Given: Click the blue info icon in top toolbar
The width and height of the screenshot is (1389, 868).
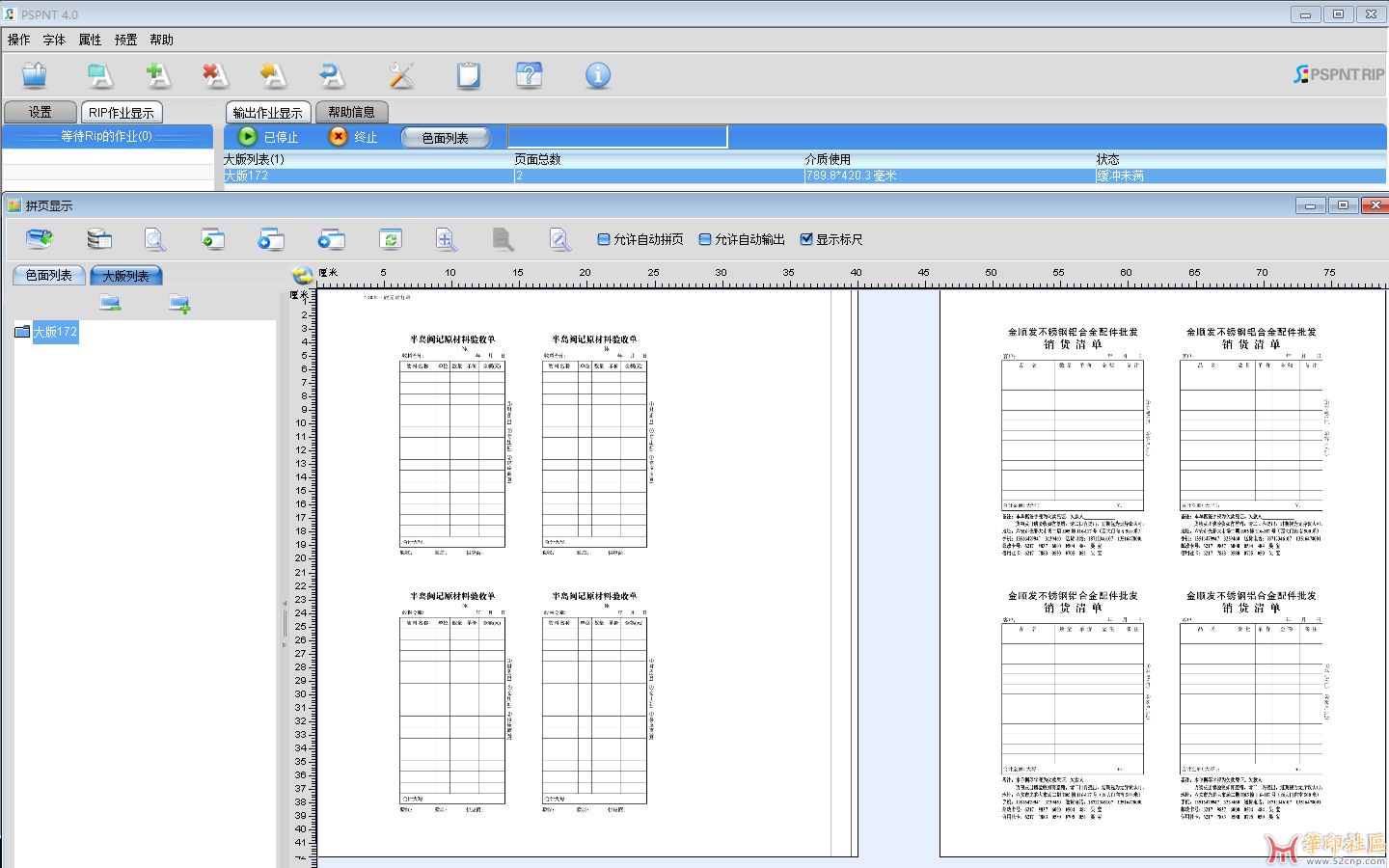Looking at the screenshot, I should point(598,75).
